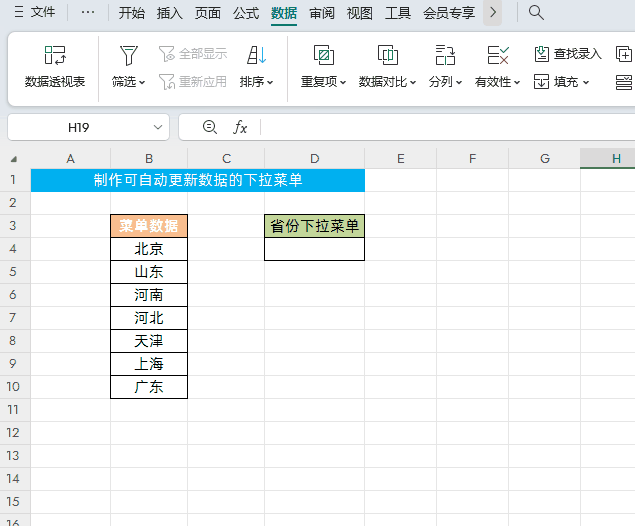The width and height of the screenshot is (635, 526).
Task: Click the 重新应用 funnel icon
Action: point(167,82)
